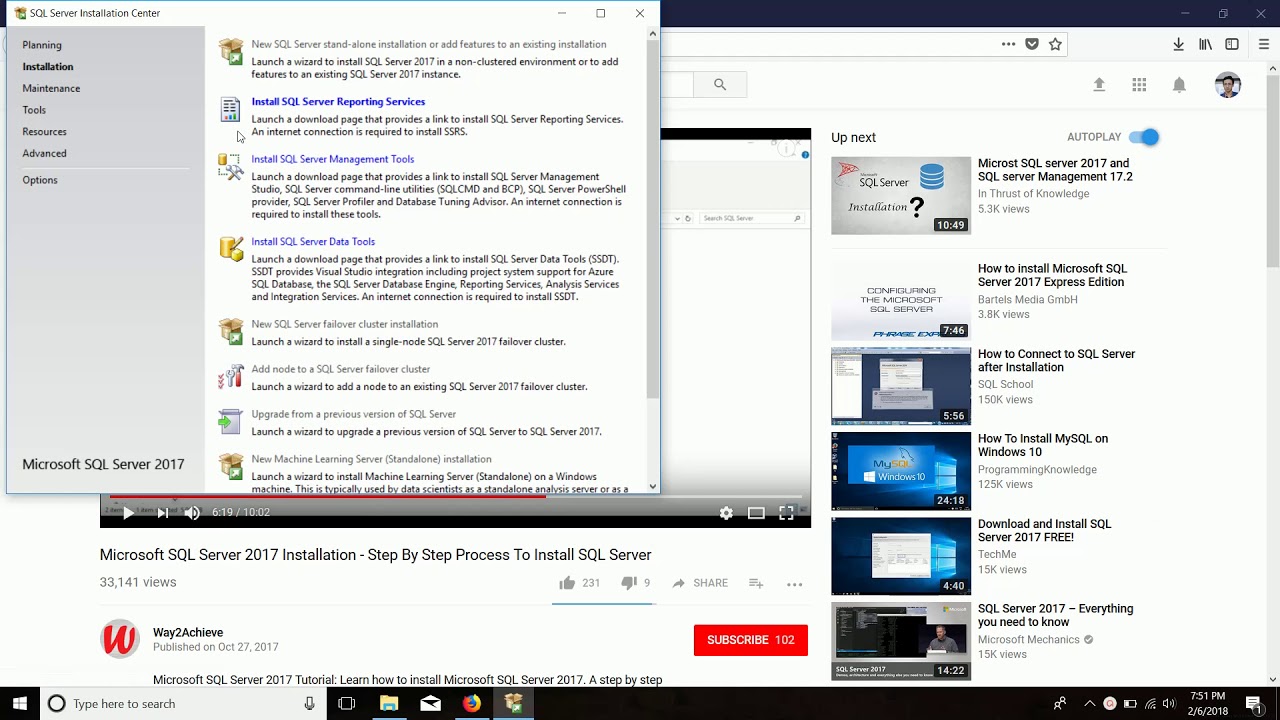1280x720 pixels.
Task: Open the Firefox library icon
Action: [x=1206, y=44]
